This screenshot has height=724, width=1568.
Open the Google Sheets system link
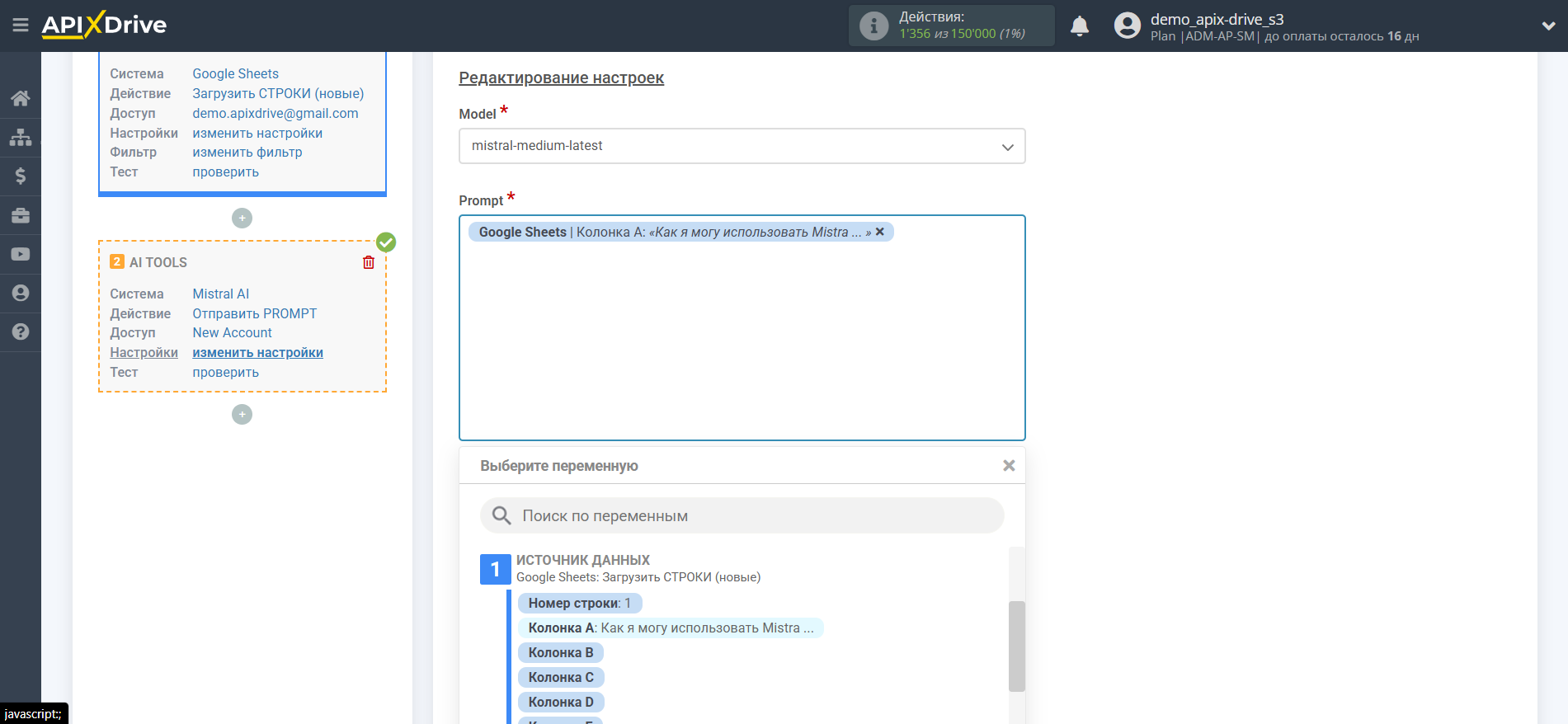[235, 73]
